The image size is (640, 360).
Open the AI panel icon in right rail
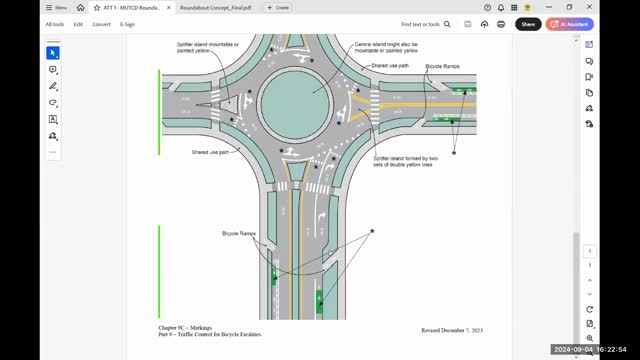589,44
